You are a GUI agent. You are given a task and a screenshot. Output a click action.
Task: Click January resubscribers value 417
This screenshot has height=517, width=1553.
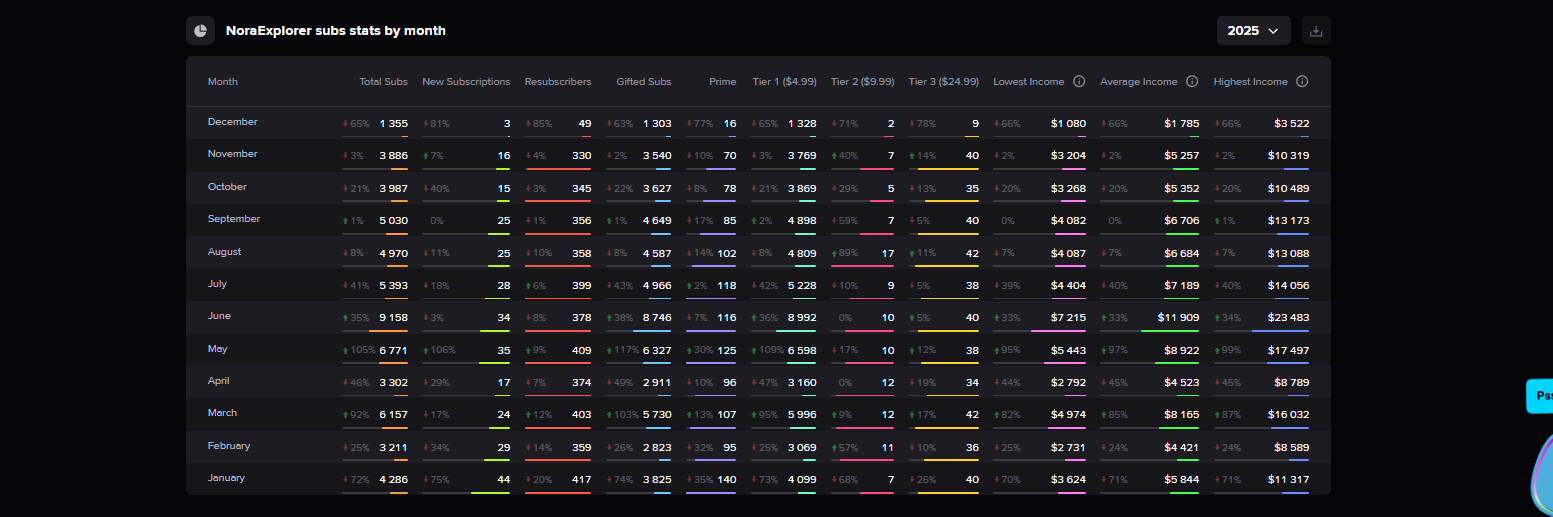(x=582, y=480)
